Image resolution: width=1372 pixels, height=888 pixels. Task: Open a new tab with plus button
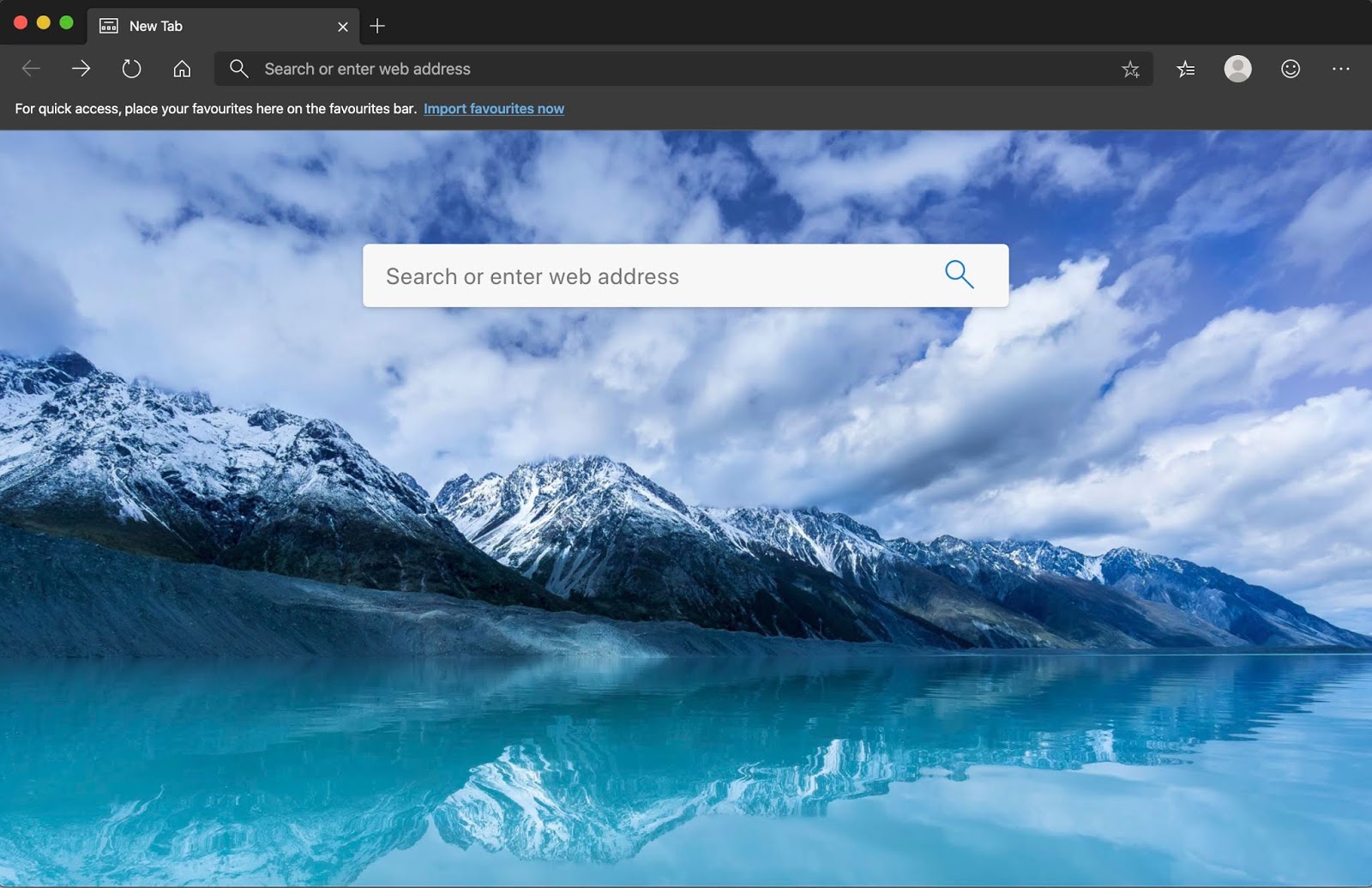377,26
